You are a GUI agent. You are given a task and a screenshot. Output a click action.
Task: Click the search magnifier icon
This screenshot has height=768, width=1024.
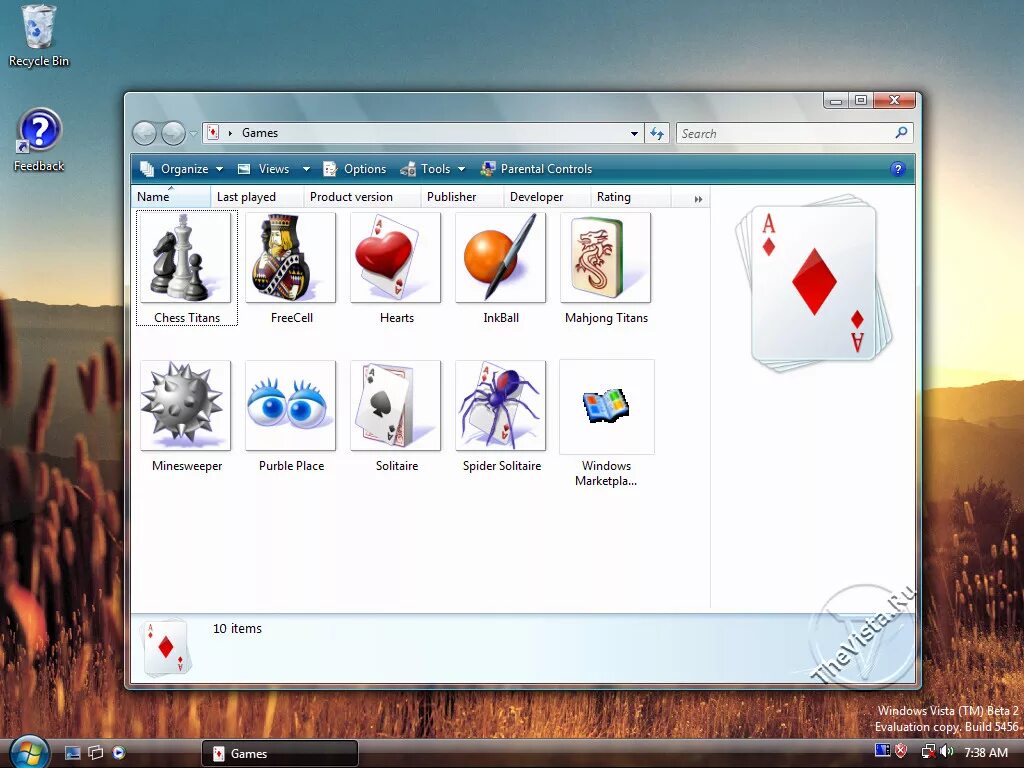click(x=901, y=133)
